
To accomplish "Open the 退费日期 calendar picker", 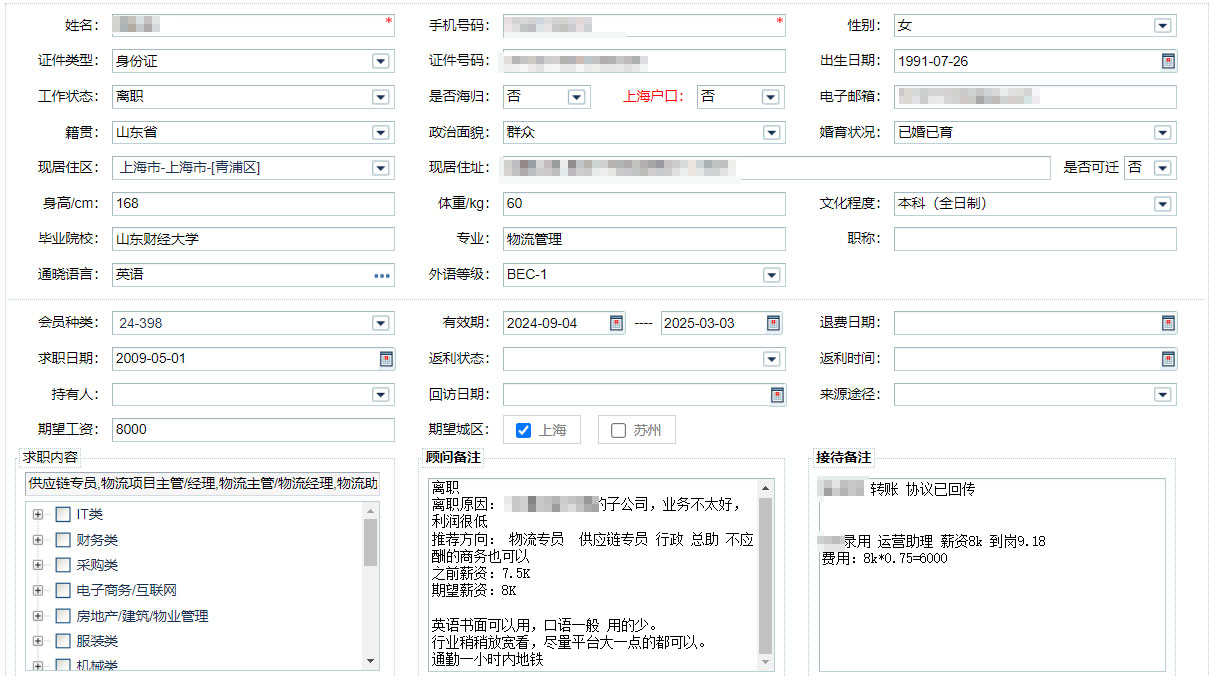I will (1168, 323).
